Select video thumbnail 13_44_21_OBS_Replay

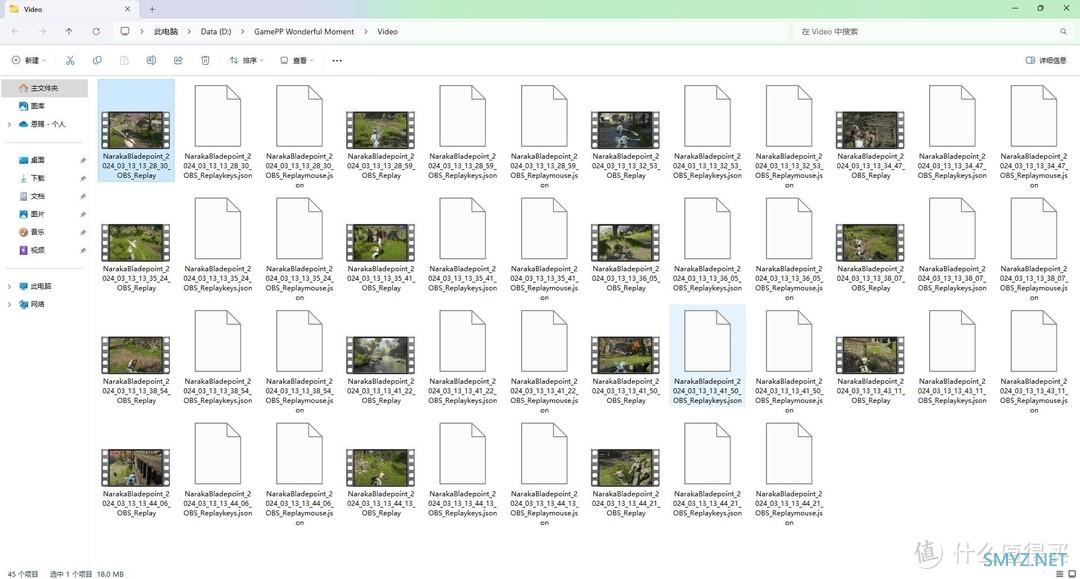coord(625,468)
